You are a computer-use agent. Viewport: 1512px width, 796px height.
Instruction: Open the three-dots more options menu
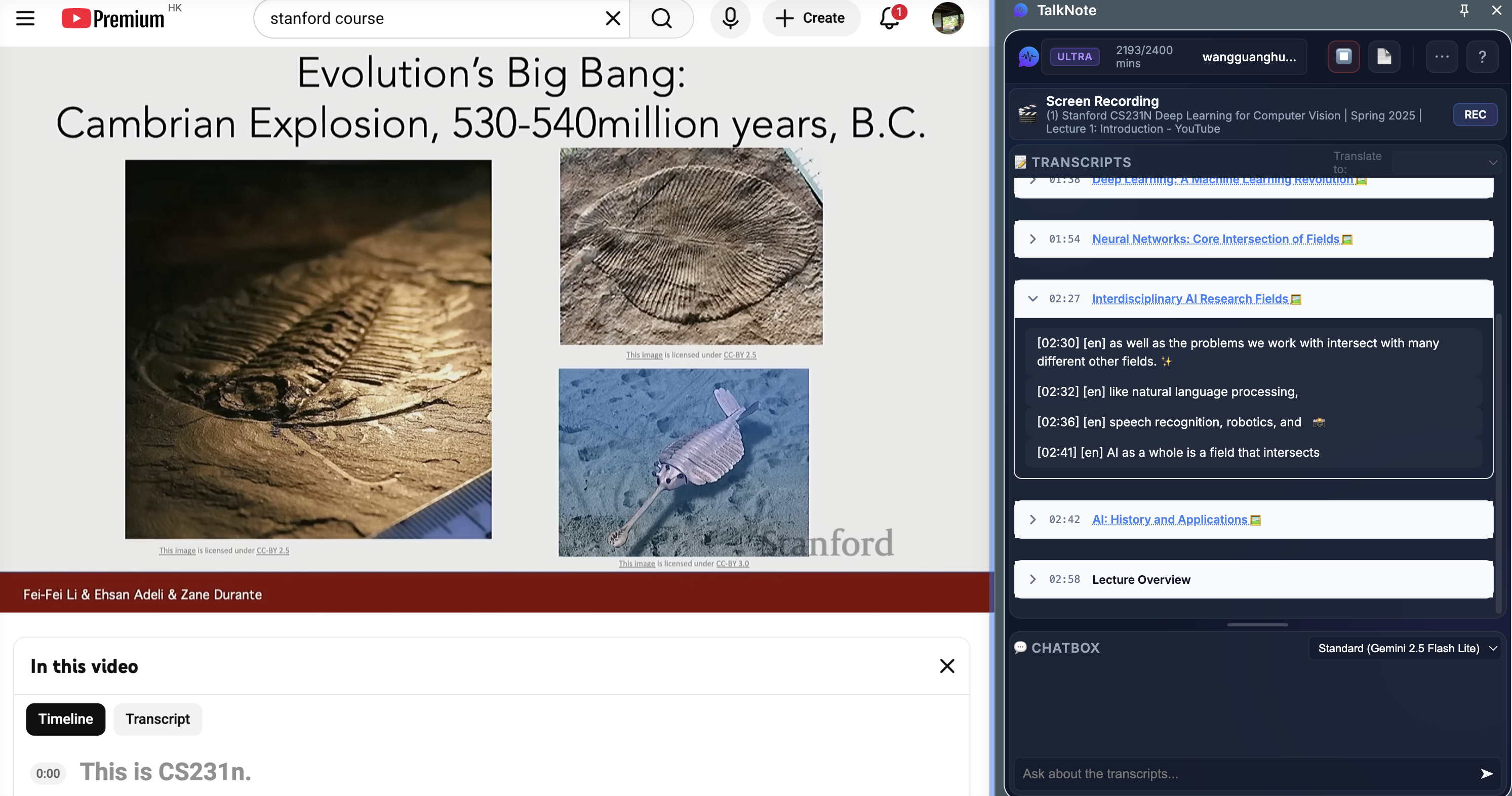[x=1441, y=56]
